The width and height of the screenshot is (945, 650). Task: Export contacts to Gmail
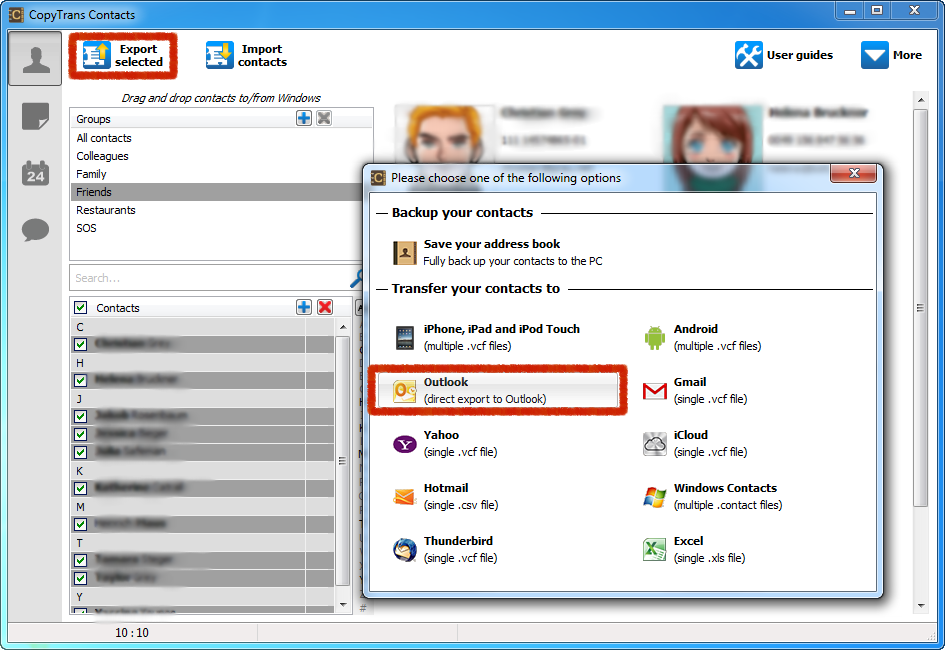point(695,390)
